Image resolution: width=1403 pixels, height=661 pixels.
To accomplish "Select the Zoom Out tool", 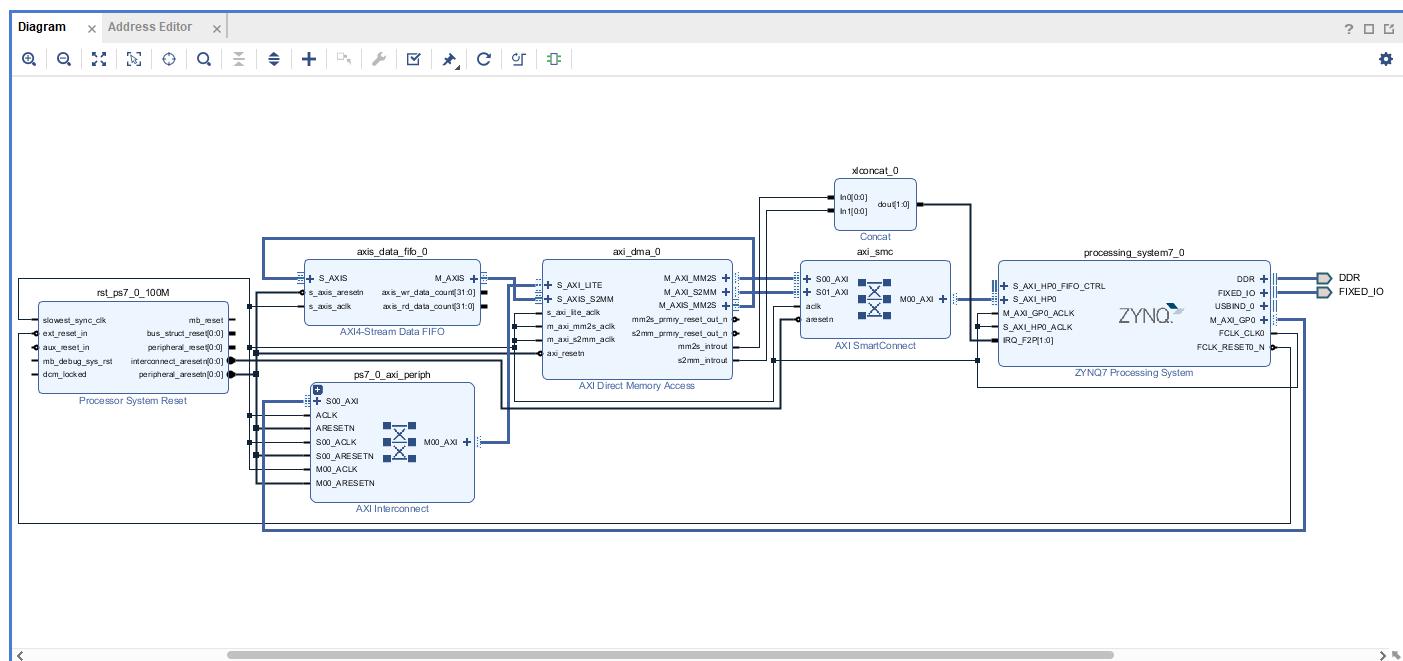I will point(62,59).
